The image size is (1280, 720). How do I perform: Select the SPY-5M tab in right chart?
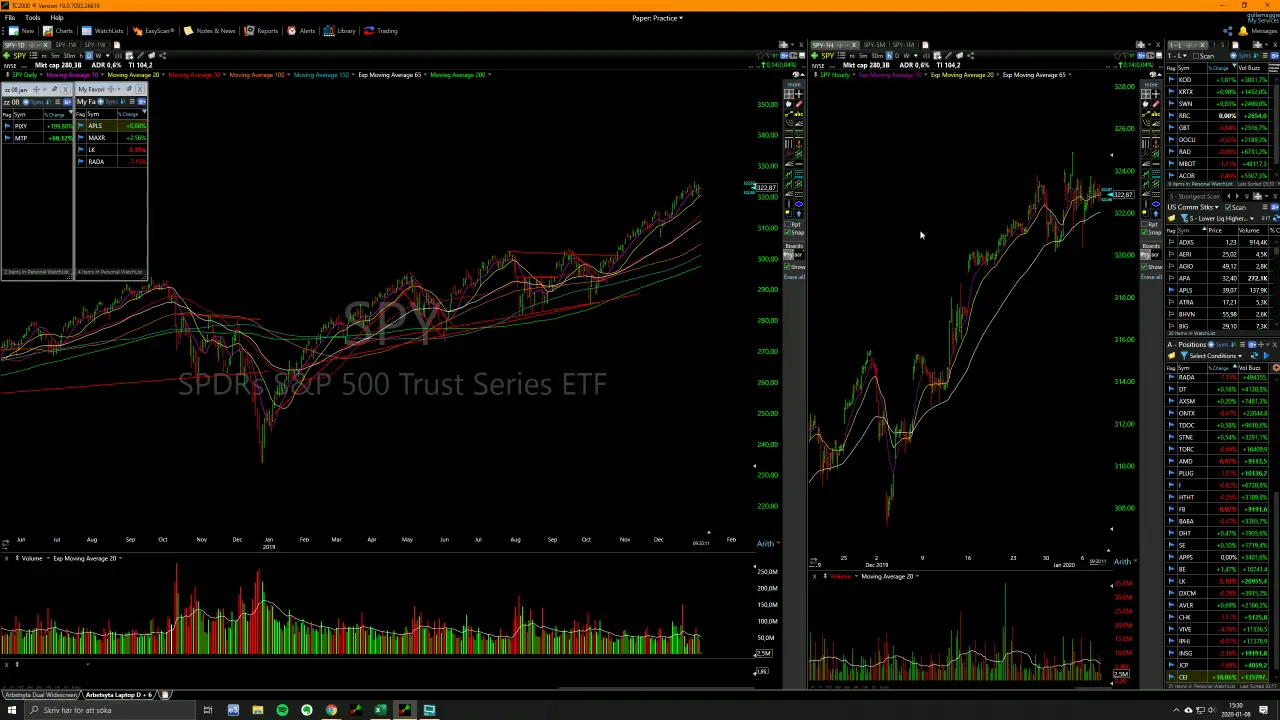[x=874, y=45]
